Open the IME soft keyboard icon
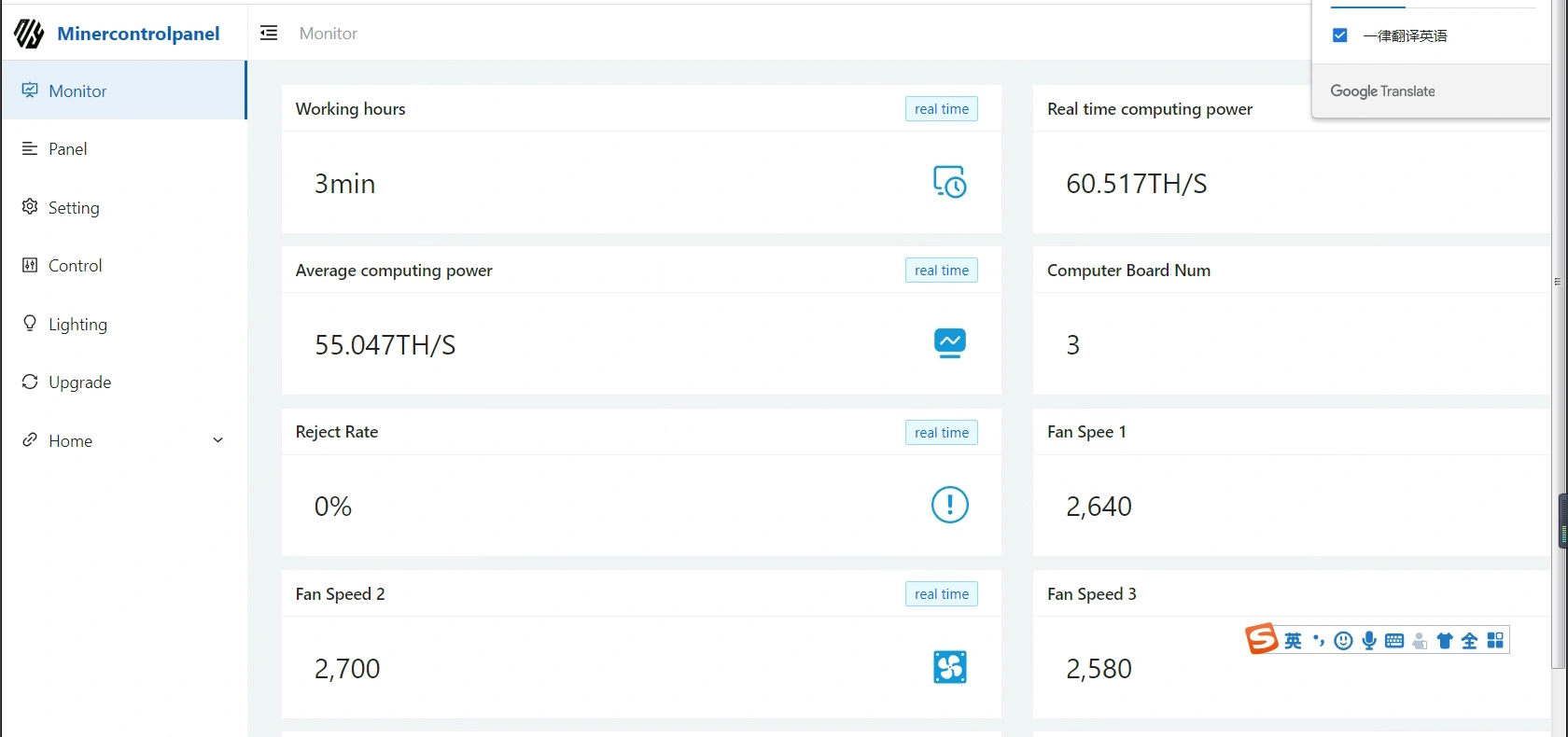The width and height of the screenshot is (1568, 737). pos(1394,641)
